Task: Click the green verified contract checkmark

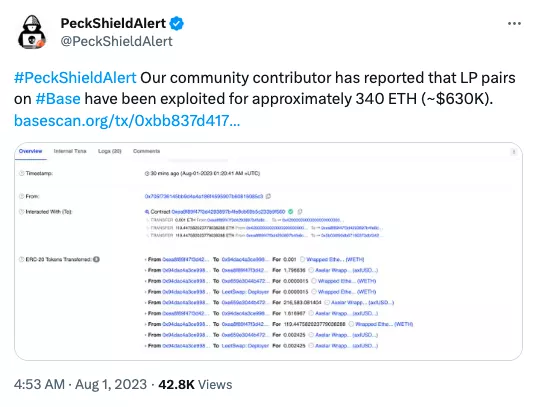Action: (x=291, y=212)
